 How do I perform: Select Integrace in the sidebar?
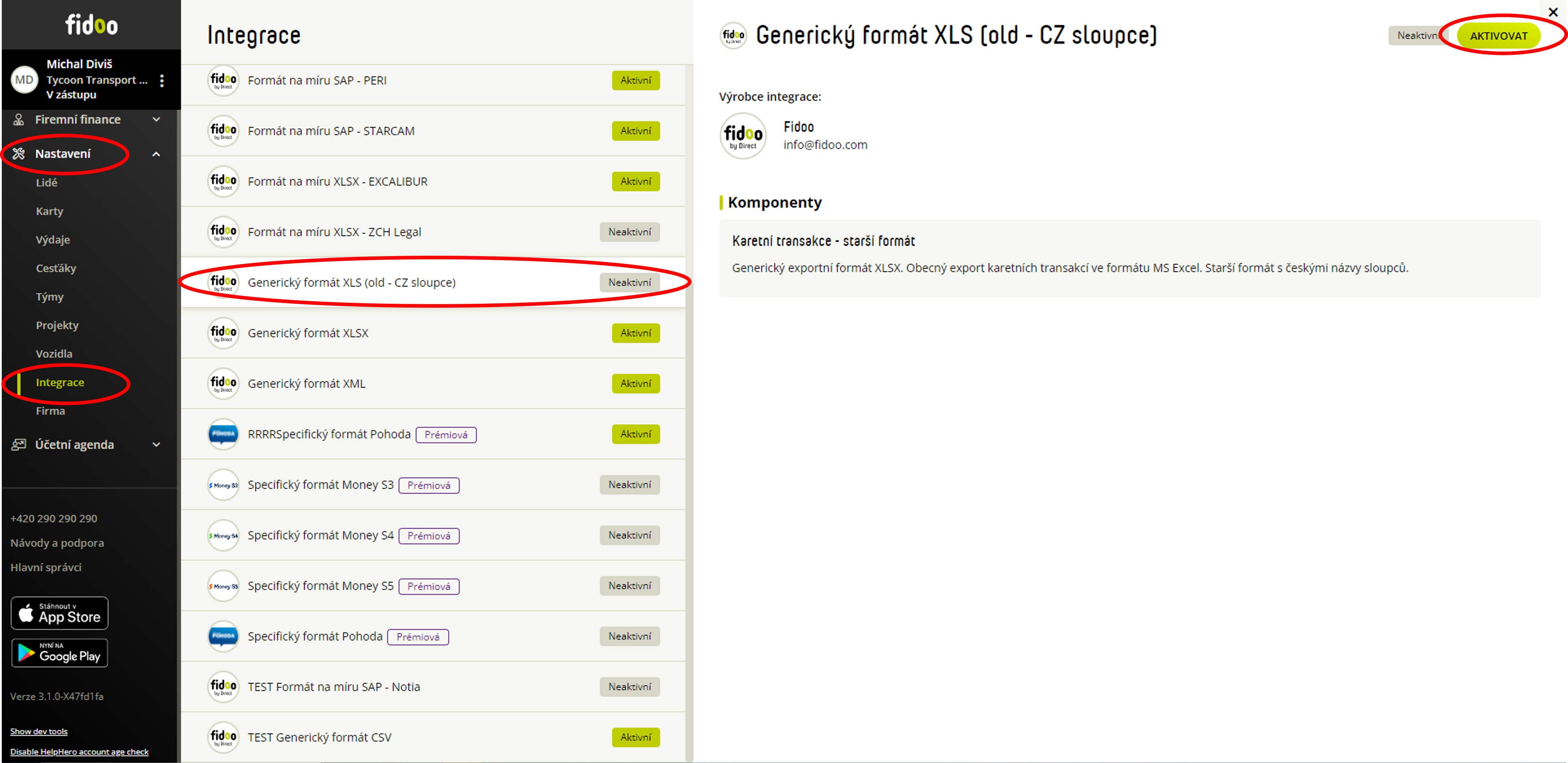pyautogui.click(x=60, y=382)
